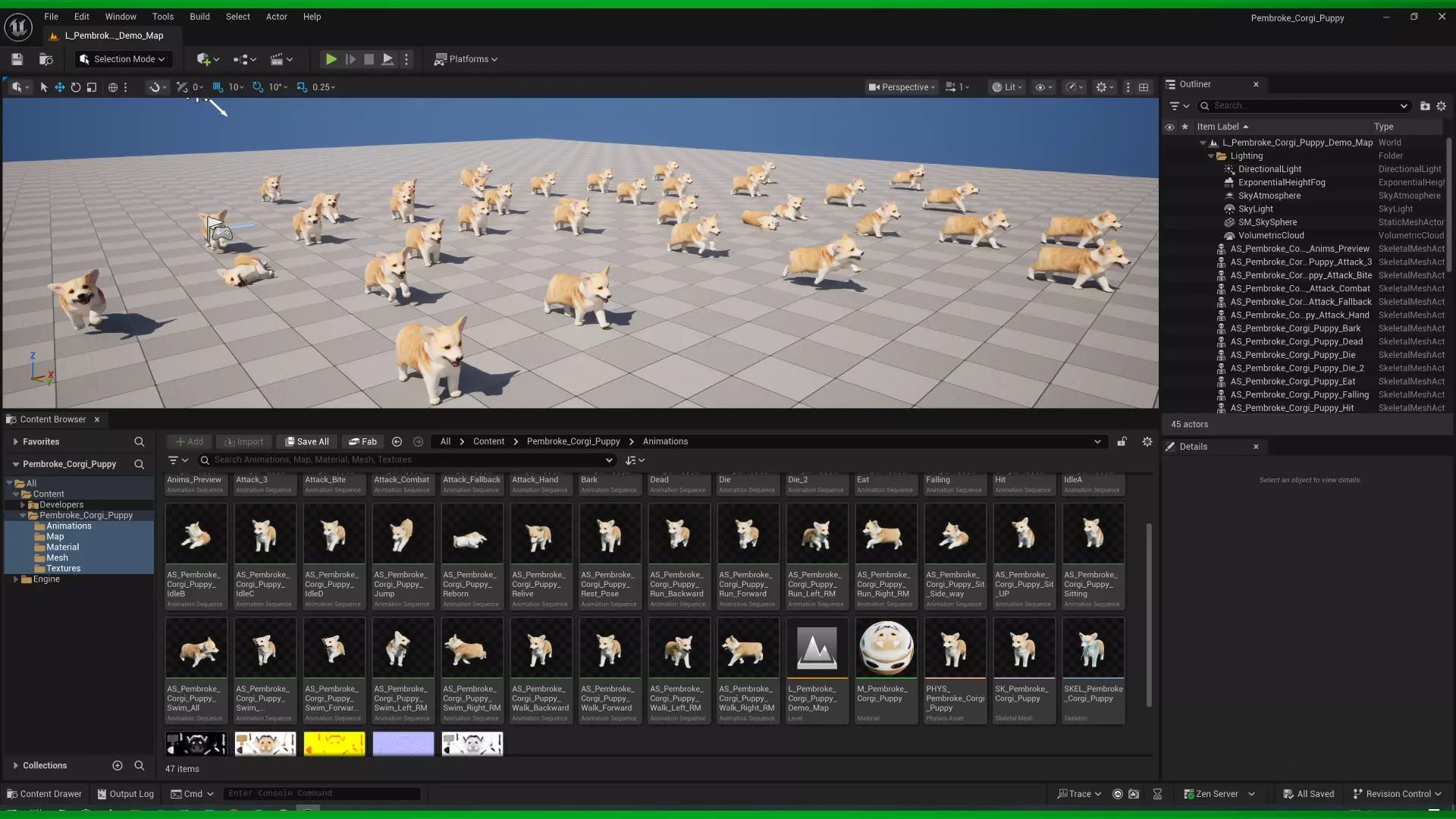This screenshot has height=819, width=1456.
Task: Expand the Engine folder in tree
Action: 16,579
